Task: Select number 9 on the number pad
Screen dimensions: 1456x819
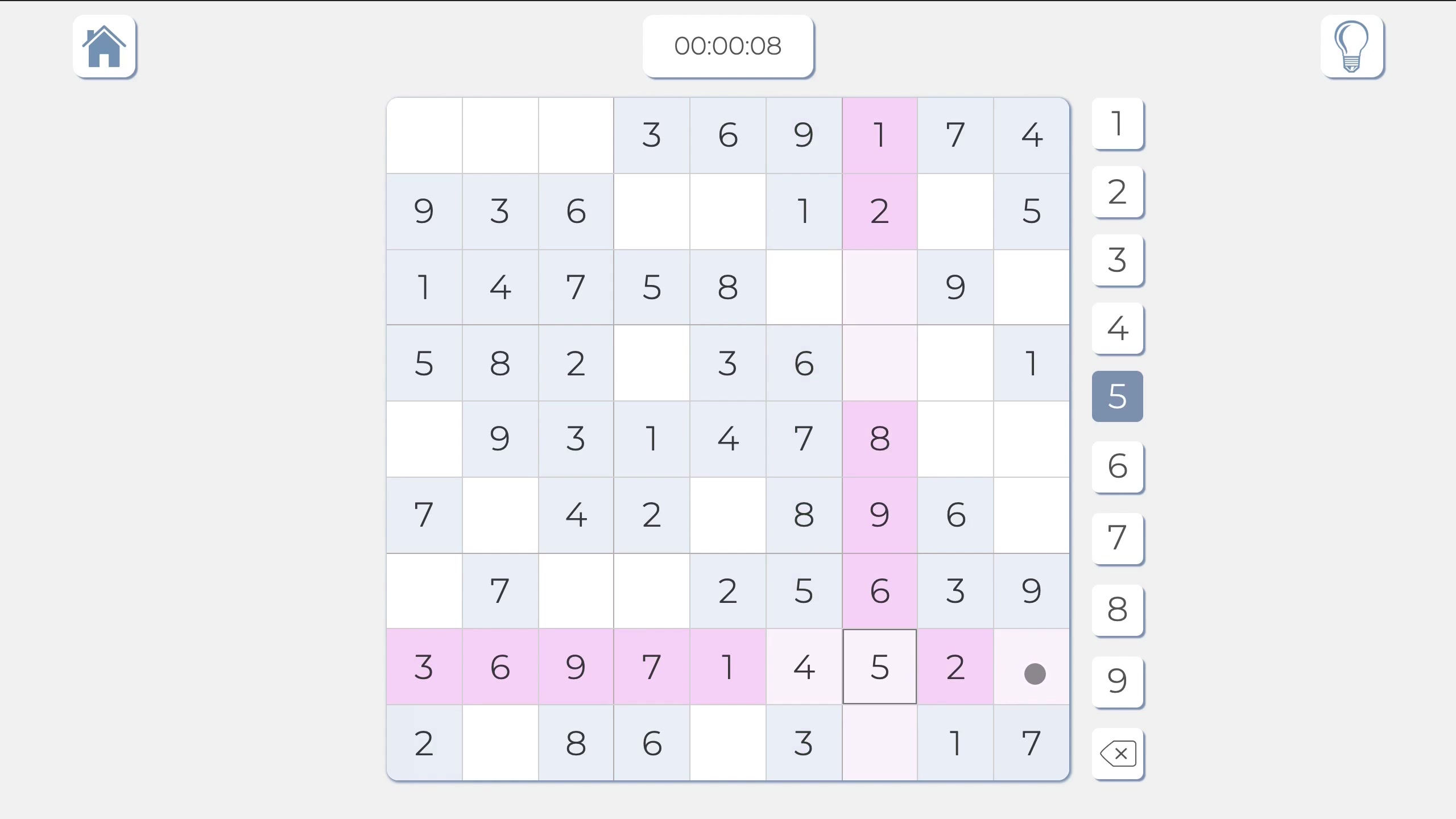Action: click(1118, 682)
